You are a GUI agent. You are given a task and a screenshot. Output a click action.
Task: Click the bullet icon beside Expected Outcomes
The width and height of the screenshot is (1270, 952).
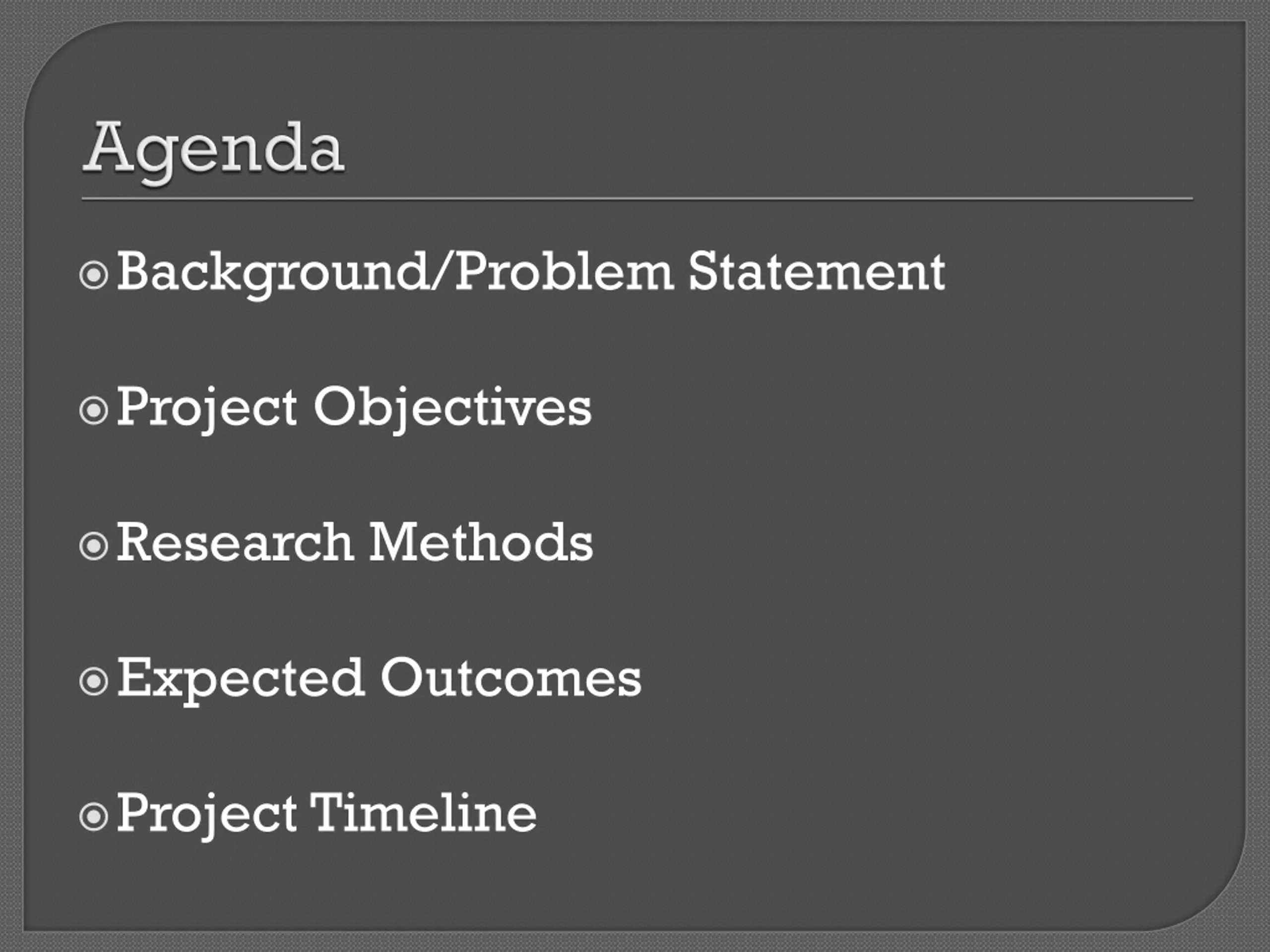pos(94,682)
